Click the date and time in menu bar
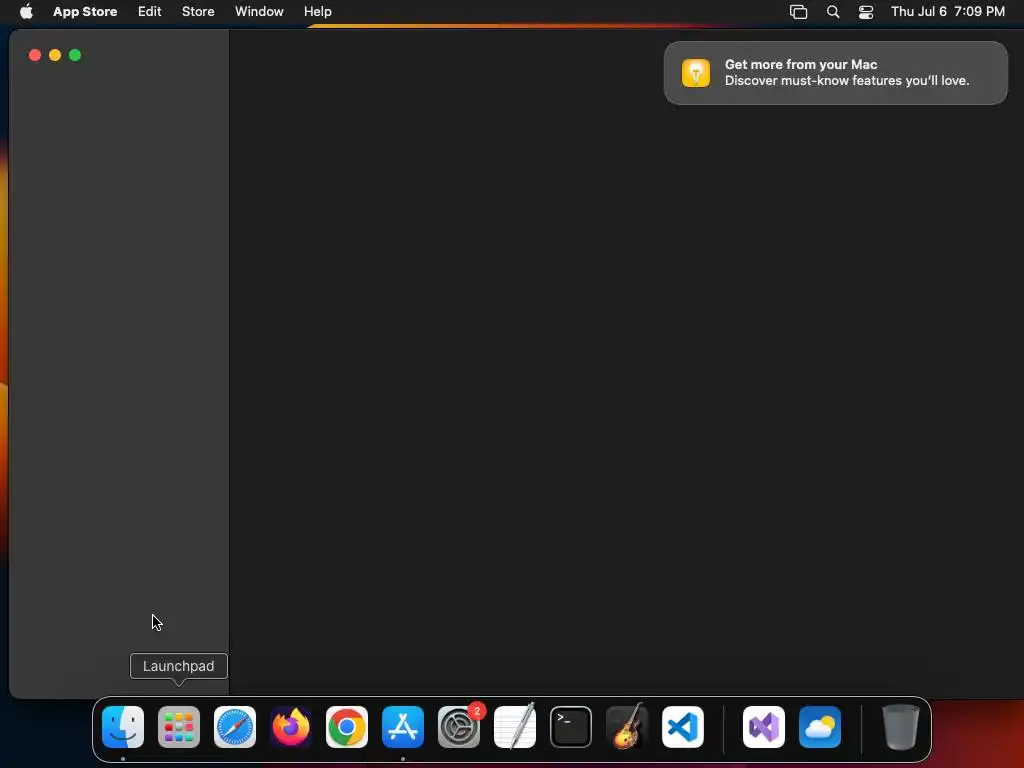 pos(948,11)
